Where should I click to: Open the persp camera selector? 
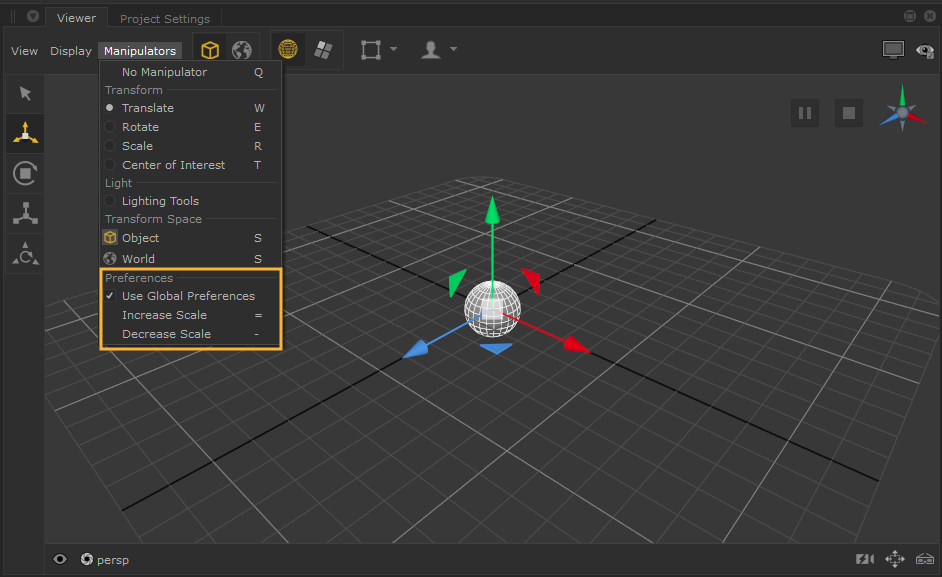[111, 560]
